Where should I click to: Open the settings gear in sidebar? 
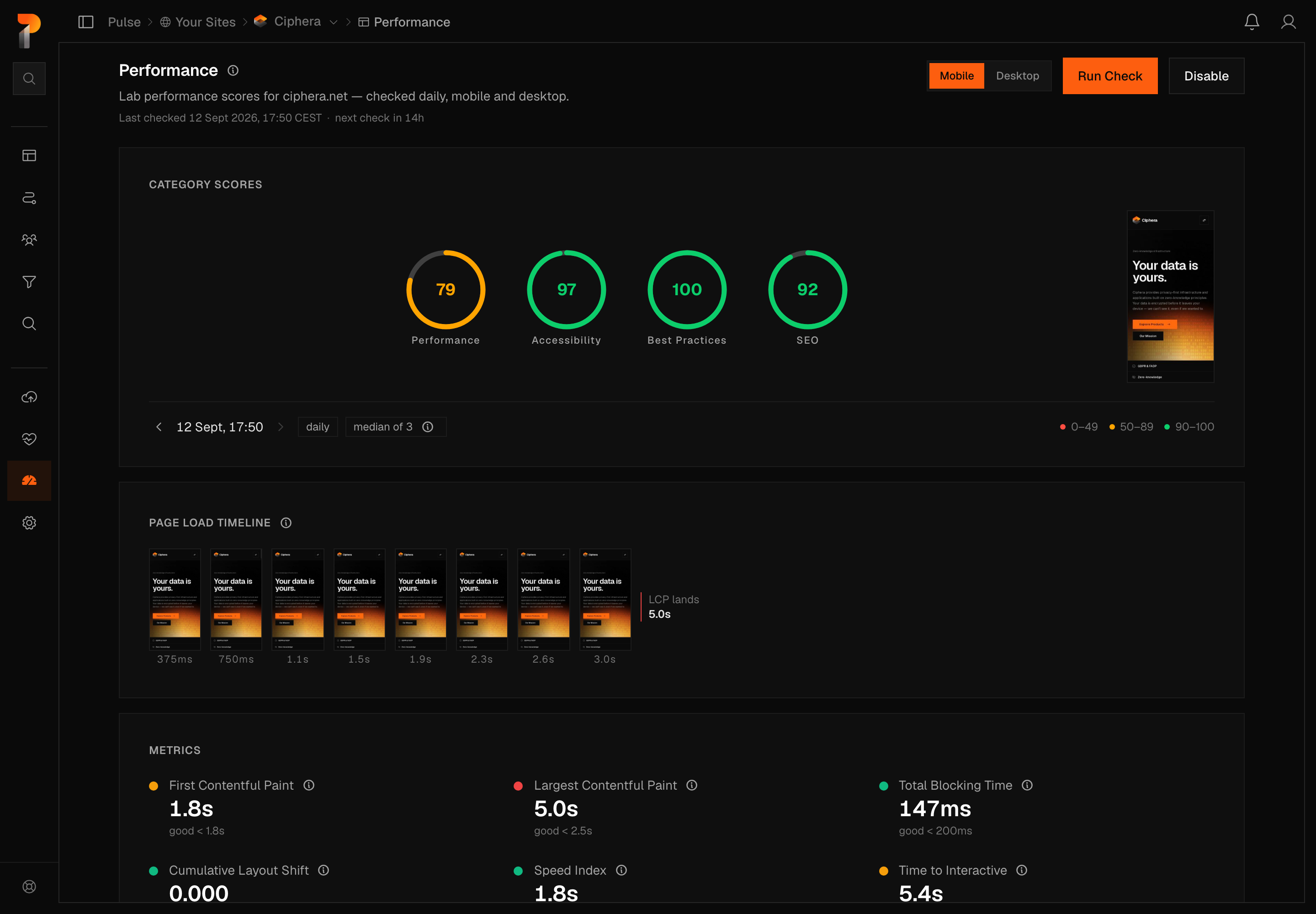click(29, 523)
